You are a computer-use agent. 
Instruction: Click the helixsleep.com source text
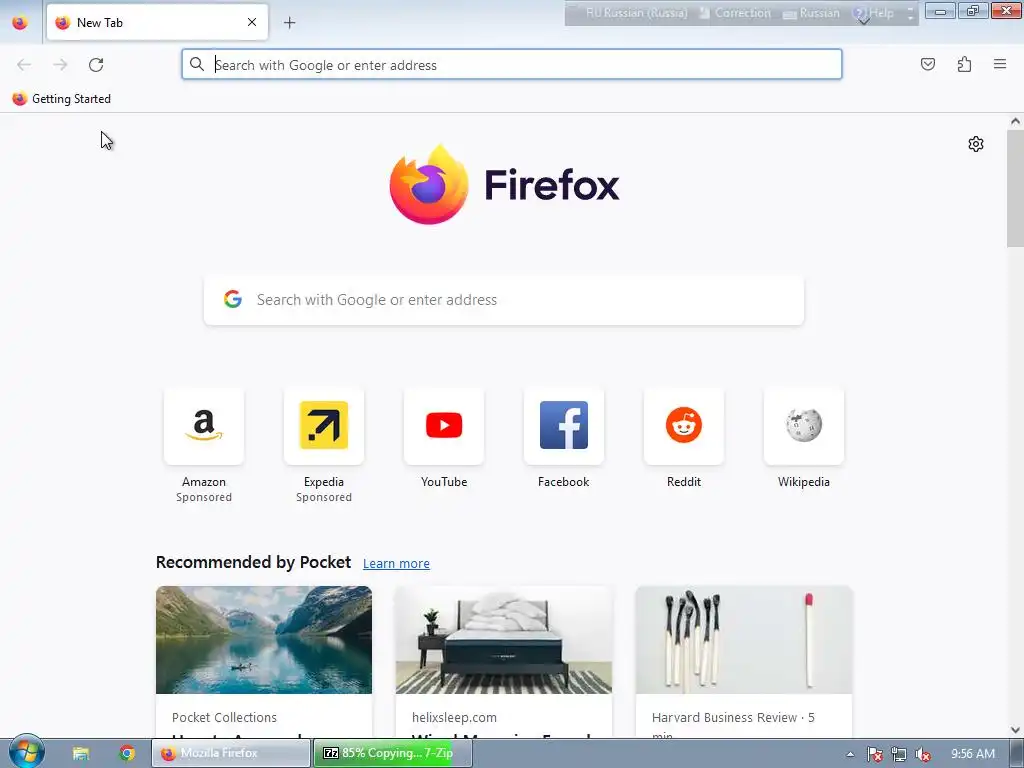[x=454, y=717]
